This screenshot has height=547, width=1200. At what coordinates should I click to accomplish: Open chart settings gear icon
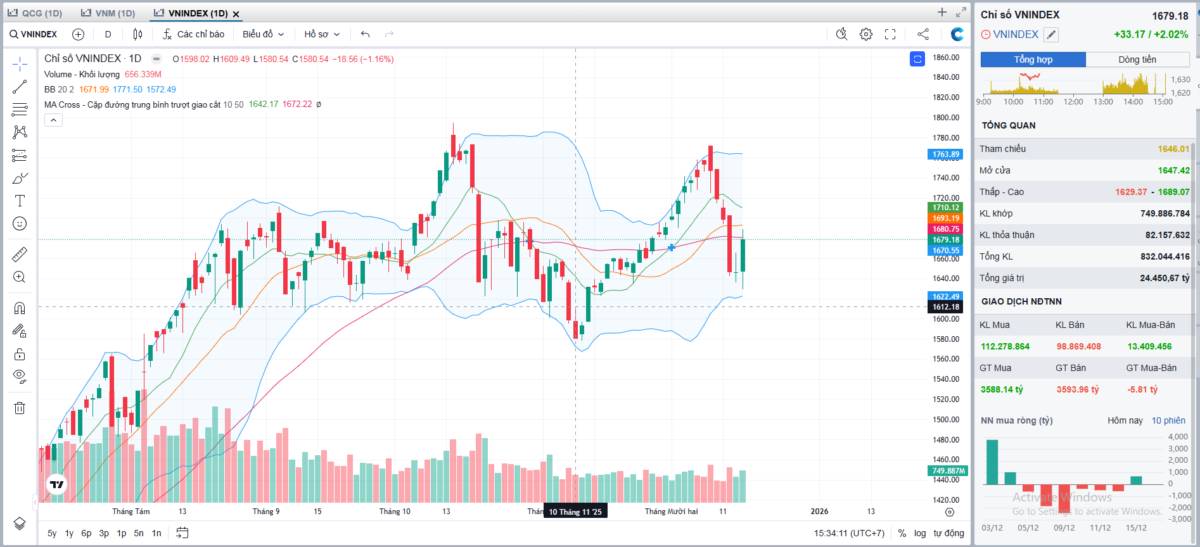click(x=866, y=34)
